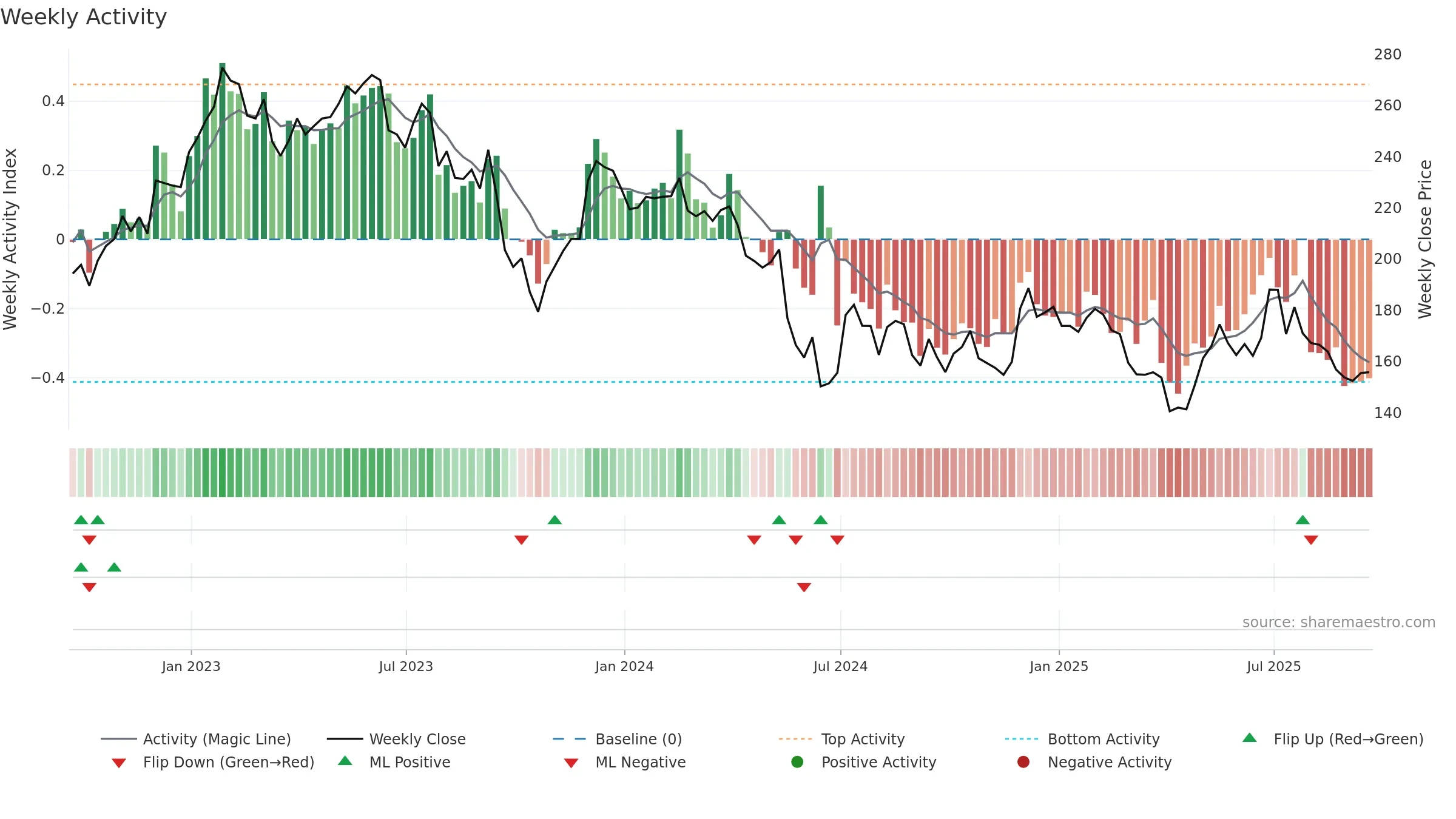1456x819 pixels.
Task: Click the Jan 2023 x-axis label
Action: (191, 667)
